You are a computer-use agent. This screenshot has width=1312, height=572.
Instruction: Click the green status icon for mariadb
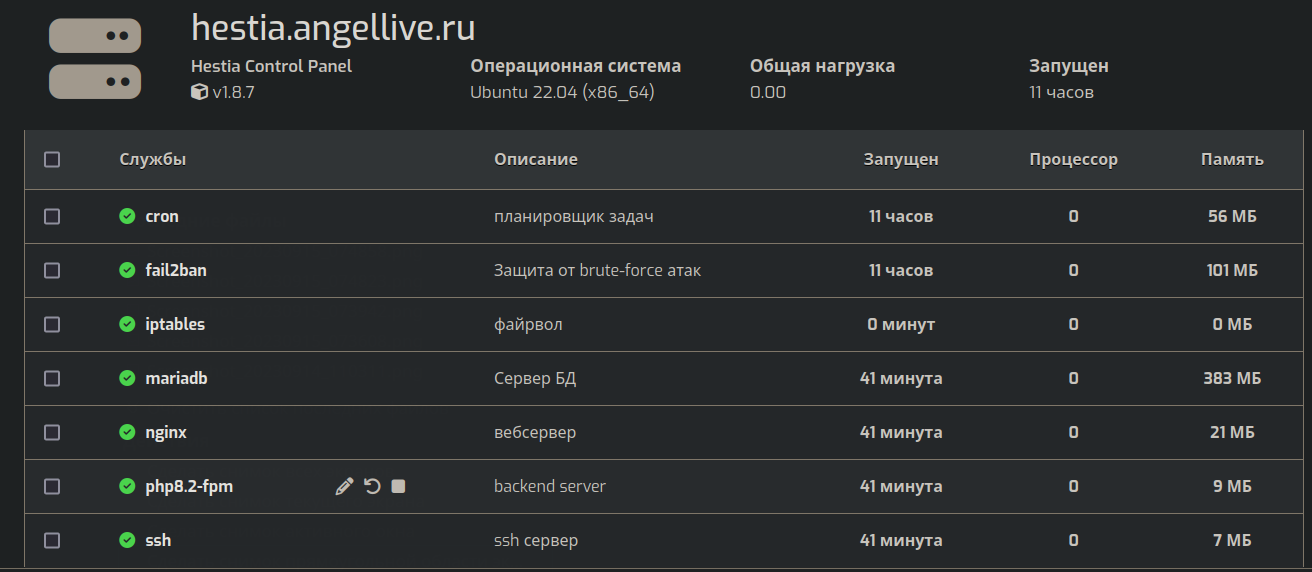click(127, 378)
